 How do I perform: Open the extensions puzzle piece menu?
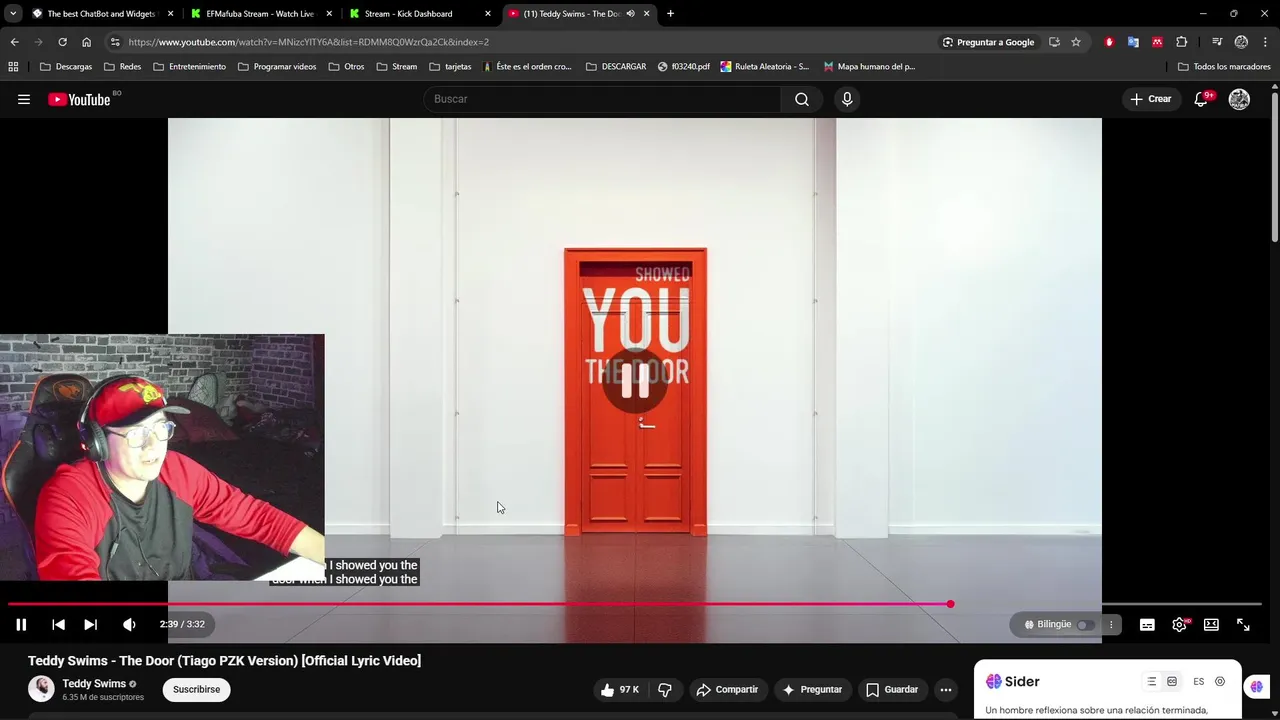[x=1182, y=42]
